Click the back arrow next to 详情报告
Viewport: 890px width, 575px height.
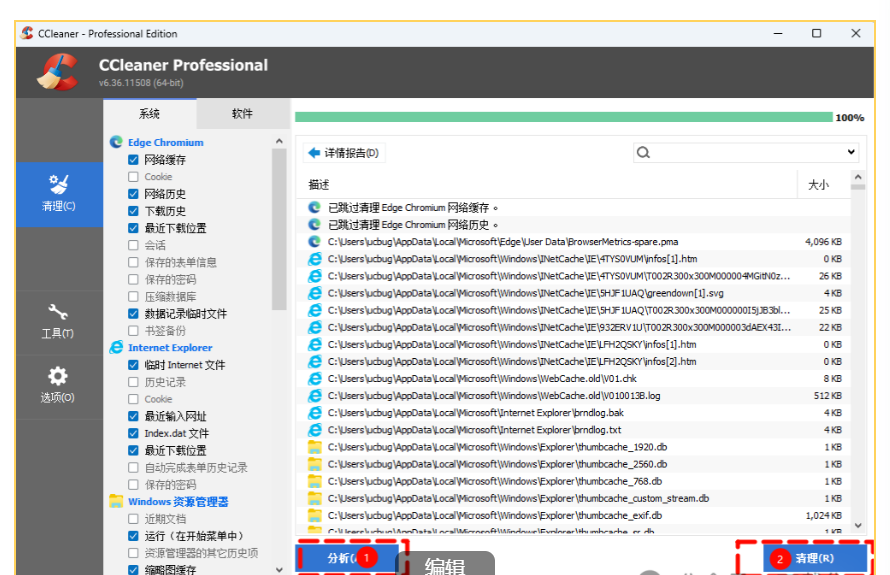(x=314, y=153)
